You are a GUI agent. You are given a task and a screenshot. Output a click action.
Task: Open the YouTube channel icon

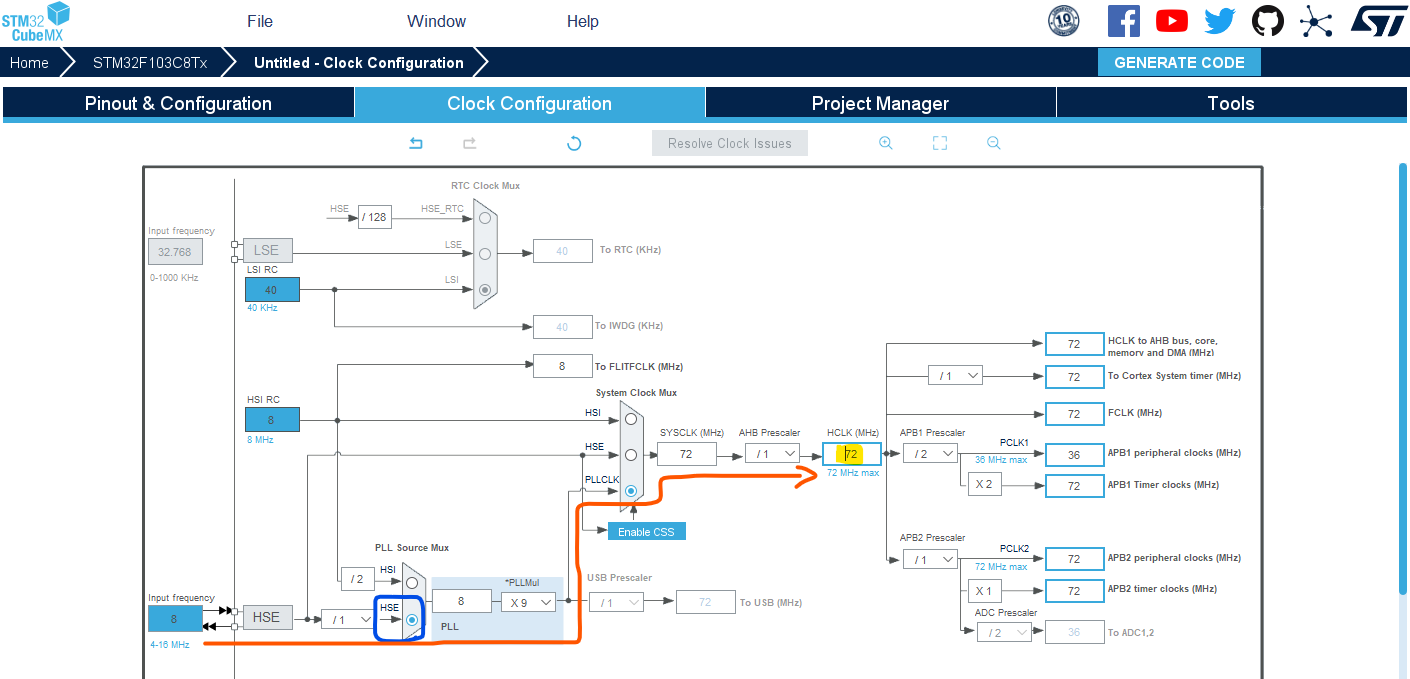coord(1171,20)
